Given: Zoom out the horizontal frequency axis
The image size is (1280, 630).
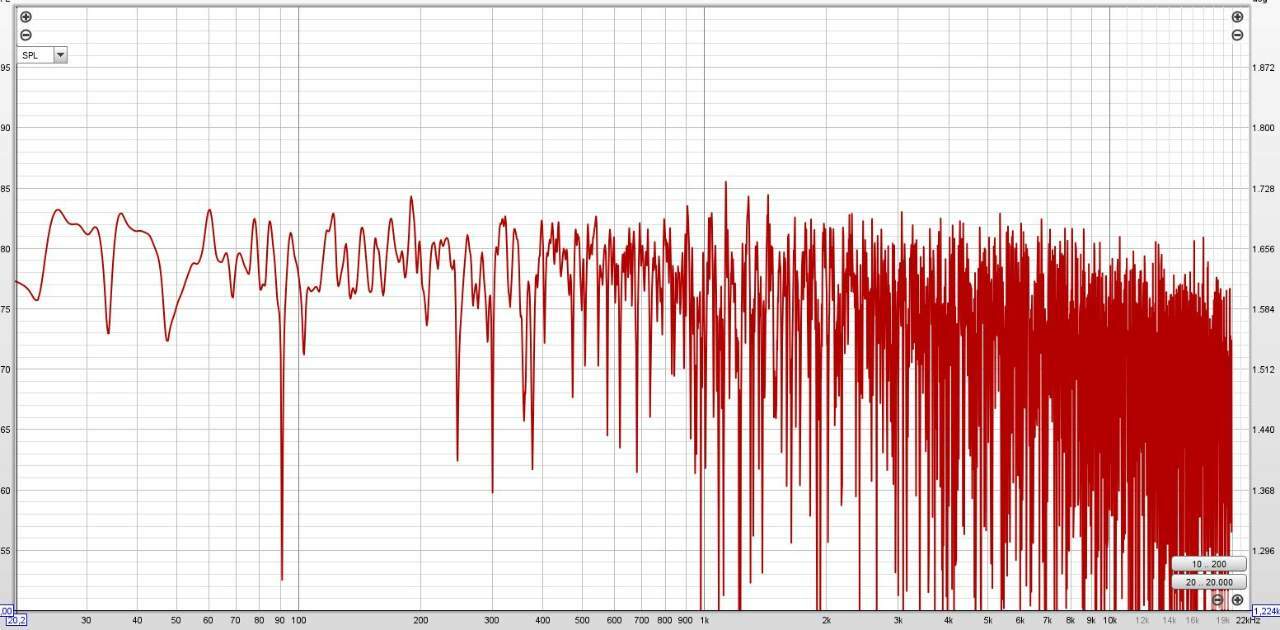Looking at the screenshot, I should (x=1218, y=600).
